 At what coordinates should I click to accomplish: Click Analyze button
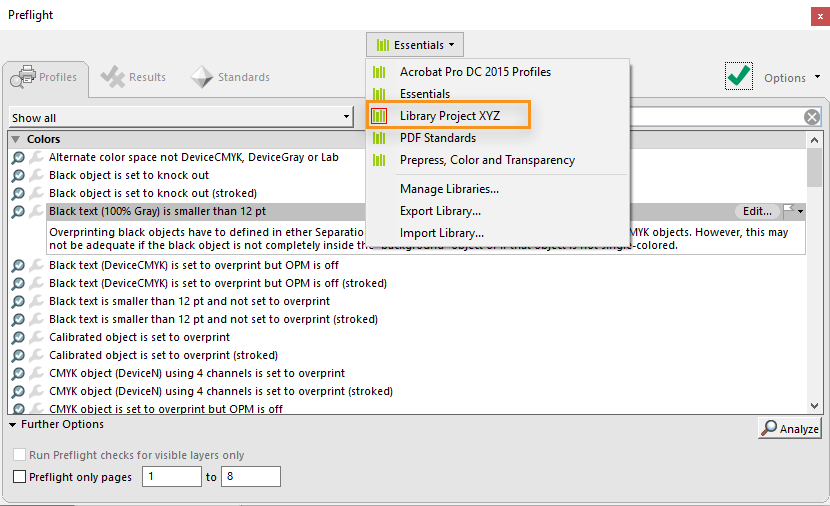click(x=789, y=428)
